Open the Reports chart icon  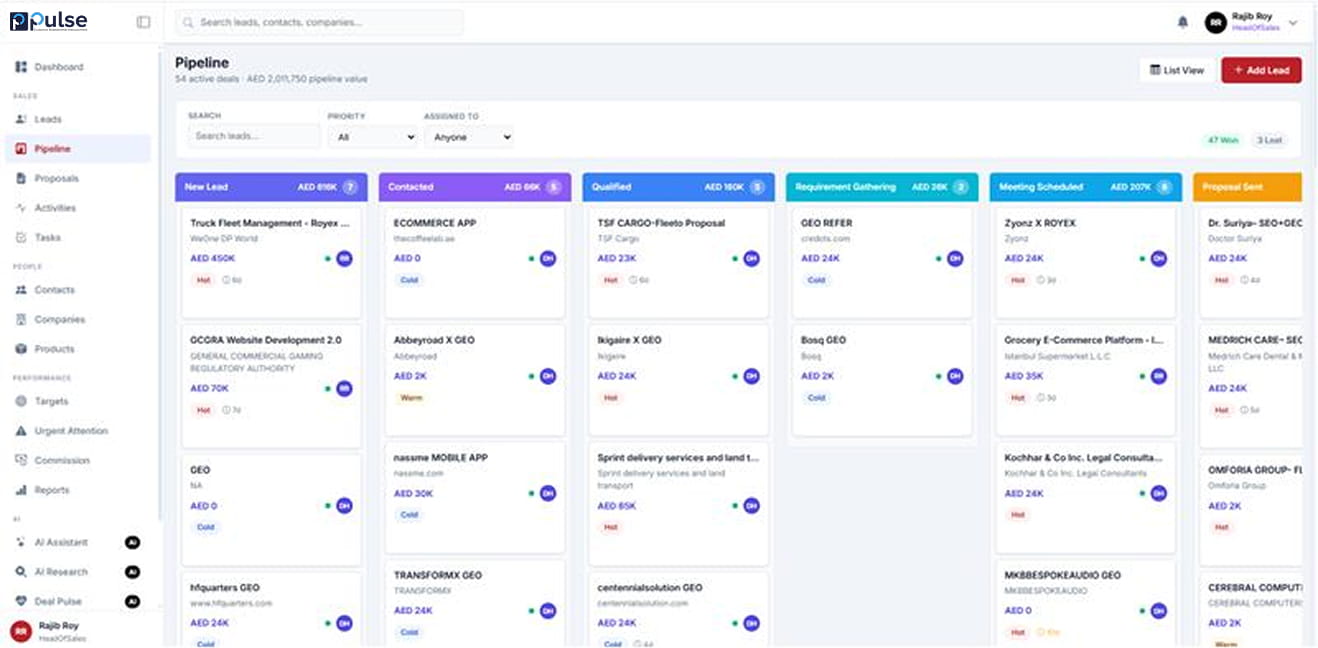21,490
